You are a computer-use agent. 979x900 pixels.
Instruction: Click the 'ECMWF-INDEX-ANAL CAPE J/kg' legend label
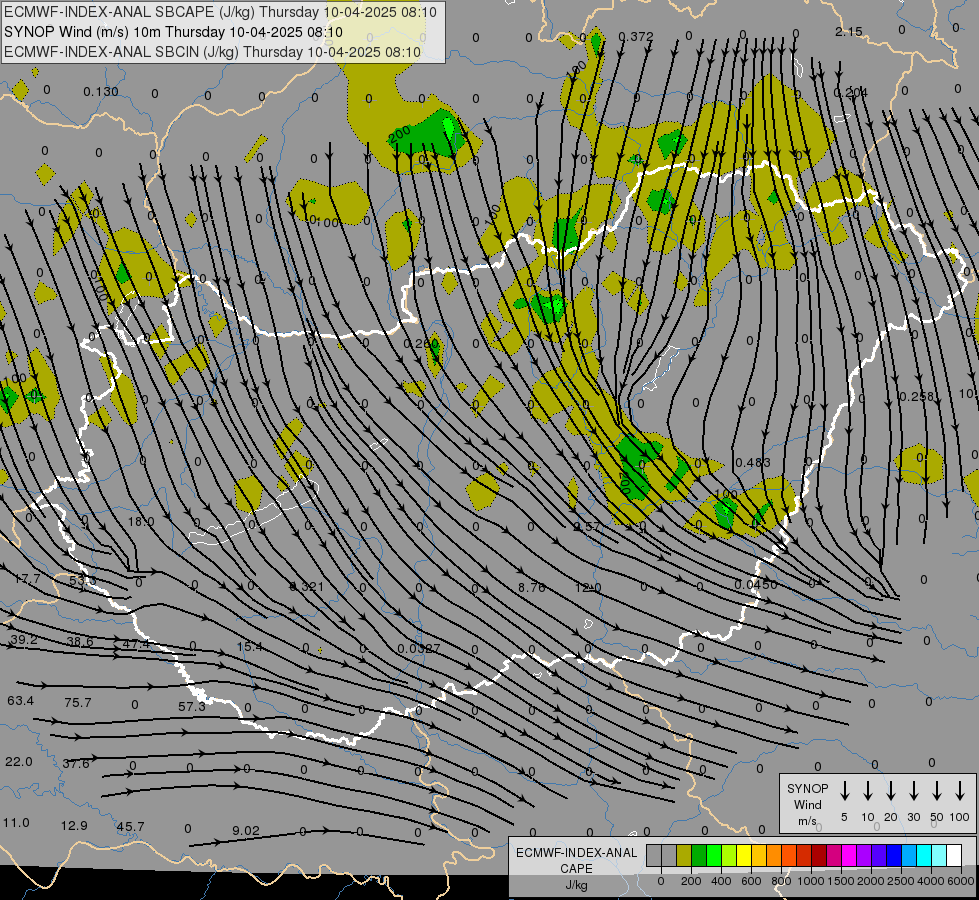576,868
